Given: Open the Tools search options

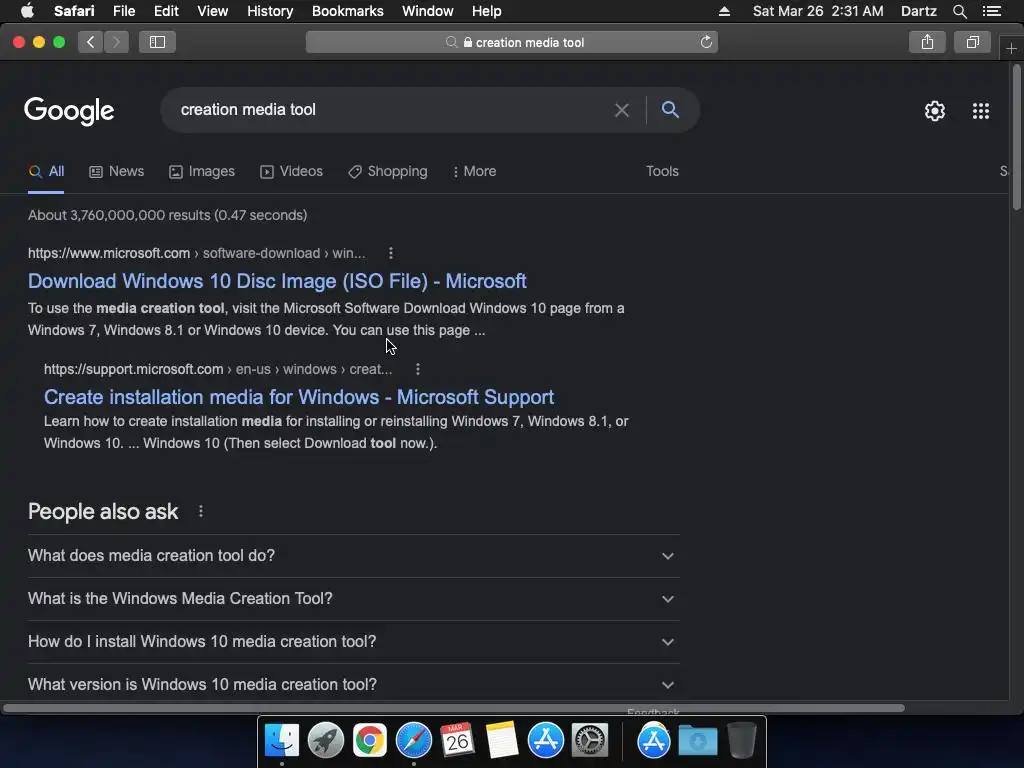Looking at the screenshot, I should [662, 172].
